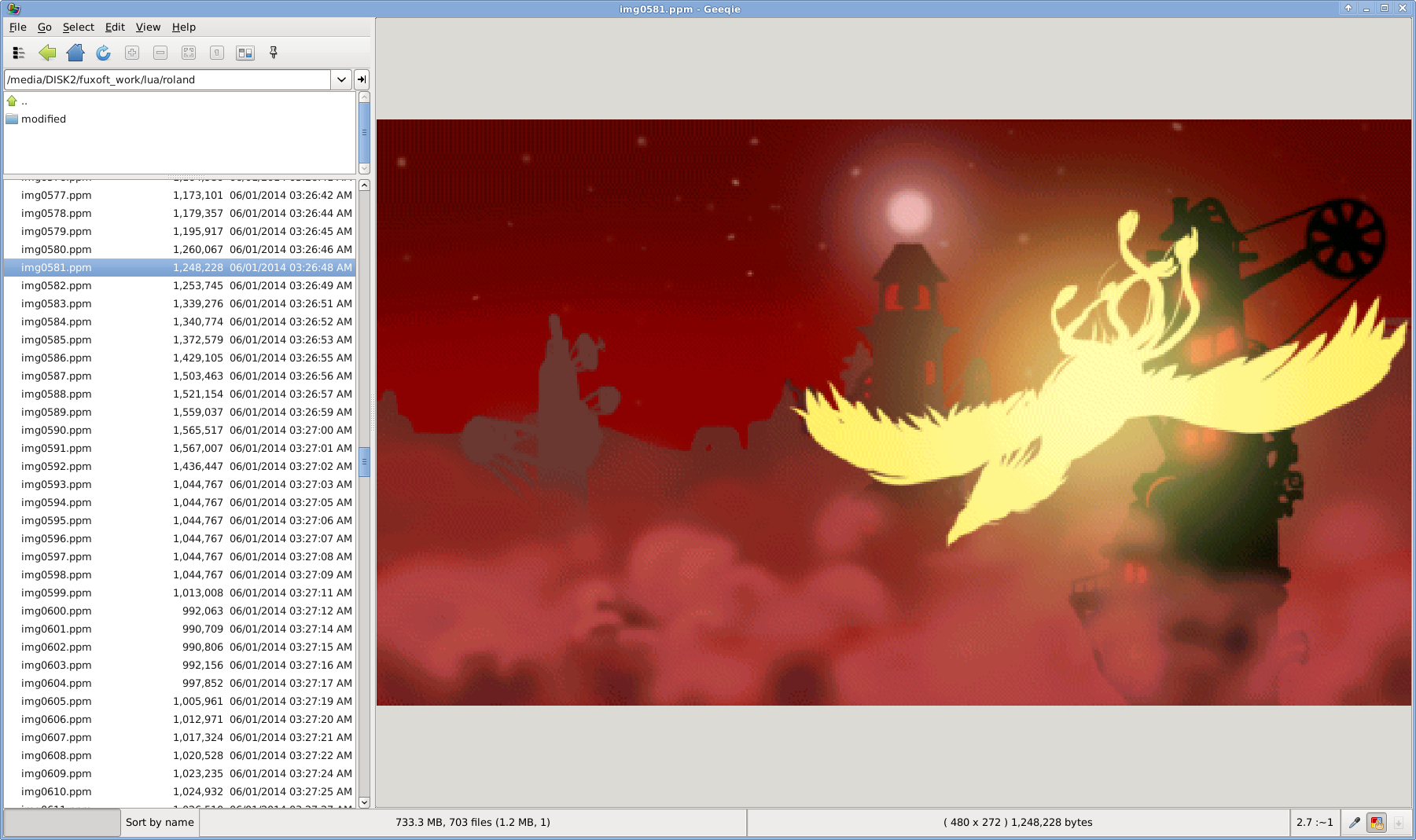Click the path entry /media/DISK2/fuxoft_work/lua/roland
The image size is (1416, 840).
click(167, 79)
